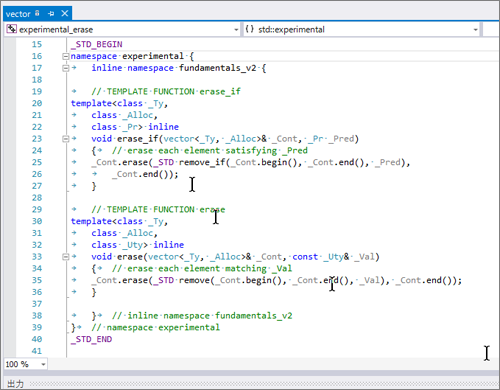Click _STD remove_if call on line 25
This screenshot has height=390, width=500.
tap(189, 162)
